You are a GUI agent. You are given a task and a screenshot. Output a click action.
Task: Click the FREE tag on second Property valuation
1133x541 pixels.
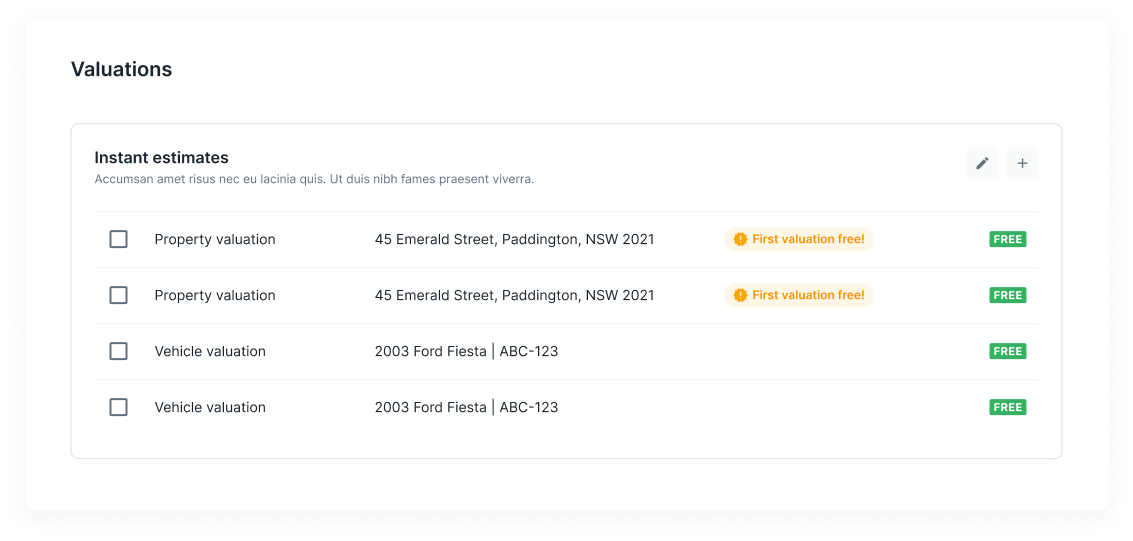(1008, 295)
